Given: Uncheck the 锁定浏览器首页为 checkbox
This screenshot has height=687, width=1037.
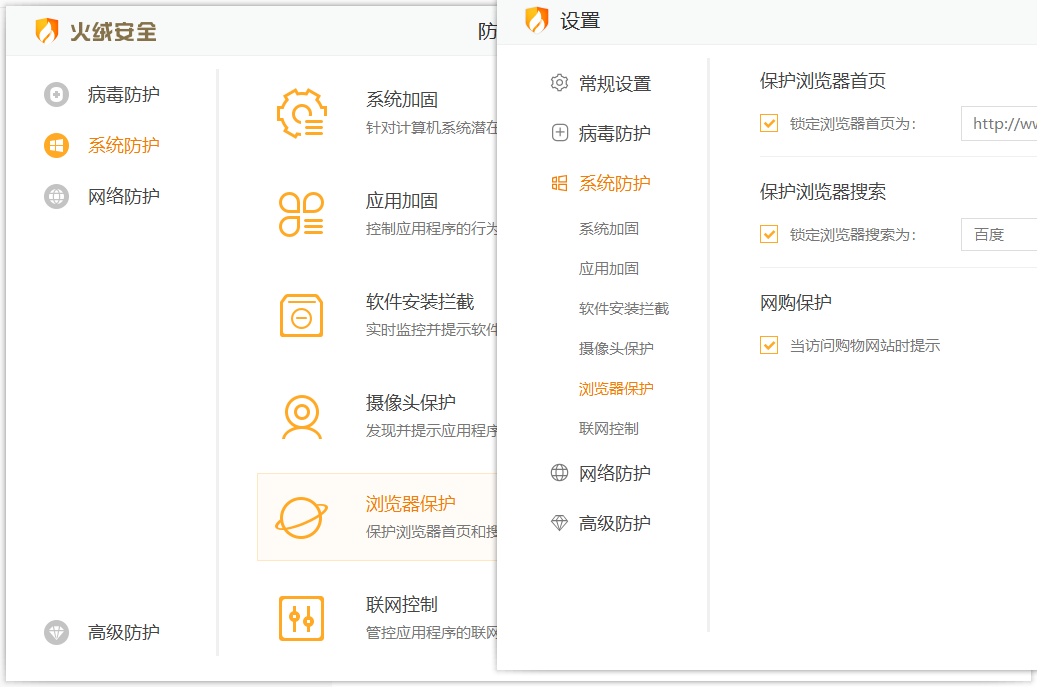Looking at the screenshot, I should [769, 124].
